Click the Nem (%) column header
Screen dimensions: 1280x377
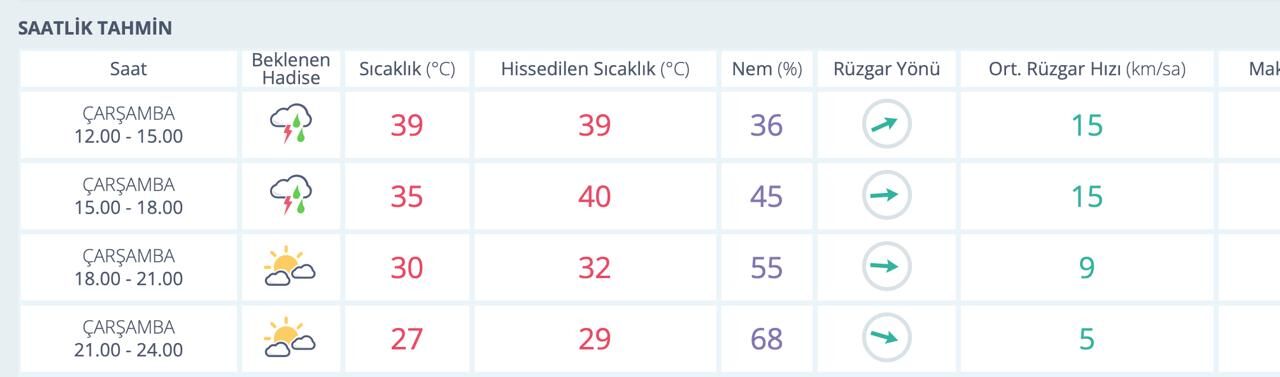pos(767,69)
